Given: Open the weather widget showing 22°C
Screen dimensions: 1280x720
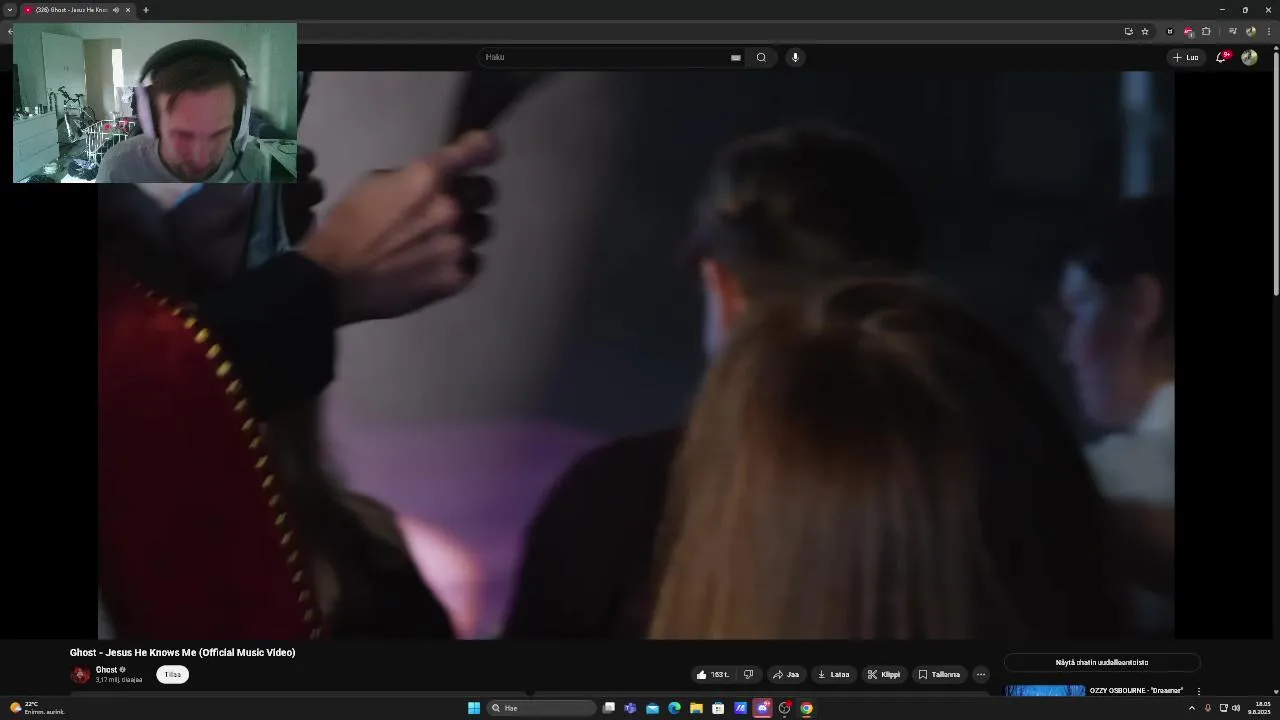Looking at the screenshot, I should (37, 708).
